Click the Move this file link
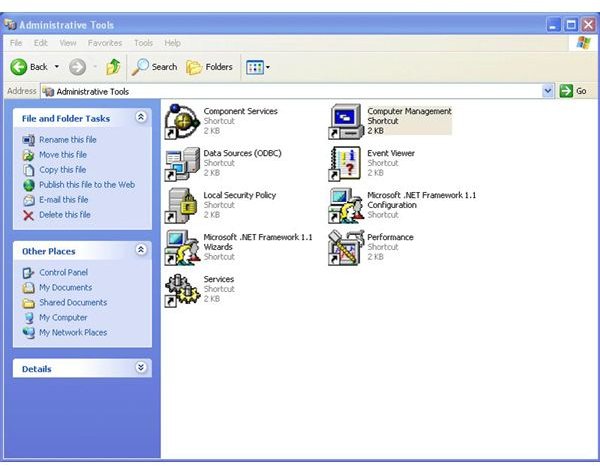The height and width of the screenshot is (466, 600). 63,155
